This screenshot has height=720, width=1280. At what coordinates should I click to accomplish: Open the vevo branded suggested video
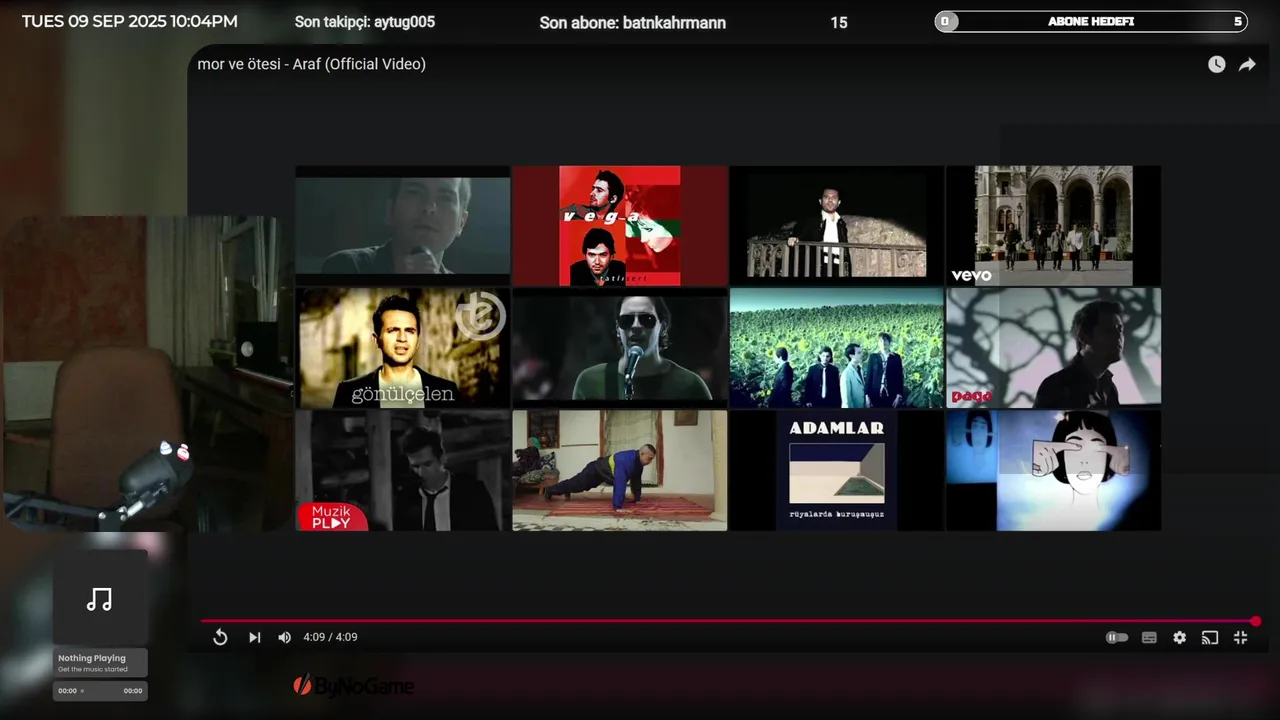coord(1054,226)
